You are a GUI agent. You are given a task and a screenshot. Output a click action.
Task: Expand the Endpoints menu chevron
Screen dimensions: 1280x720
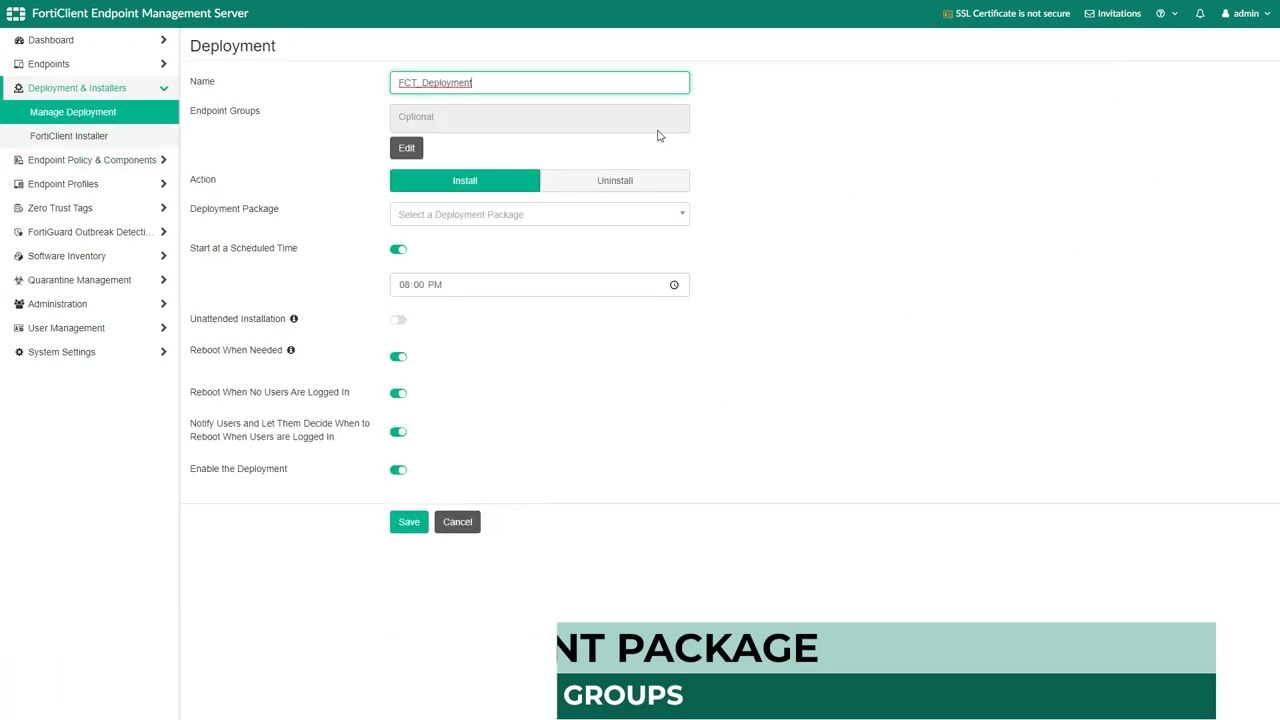coord(163,64)
